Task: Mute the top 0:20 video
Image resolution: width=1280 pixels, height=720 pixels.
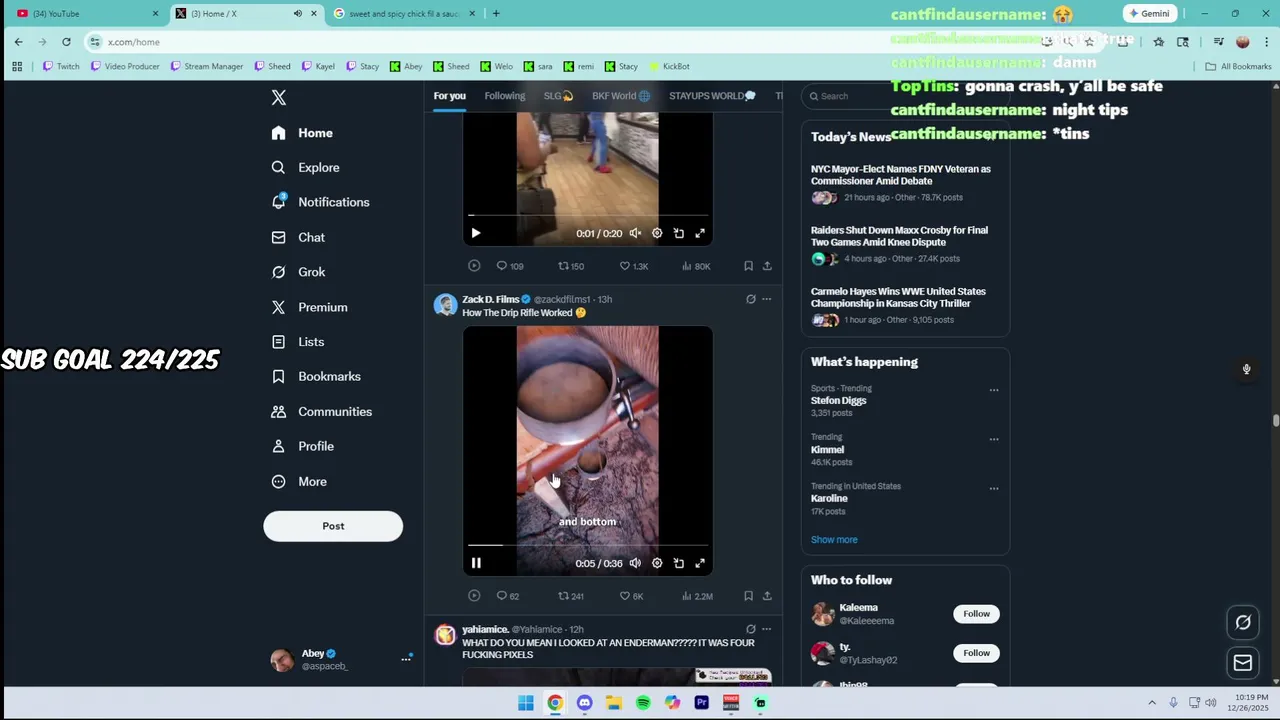Action: [x=635, y=233]
